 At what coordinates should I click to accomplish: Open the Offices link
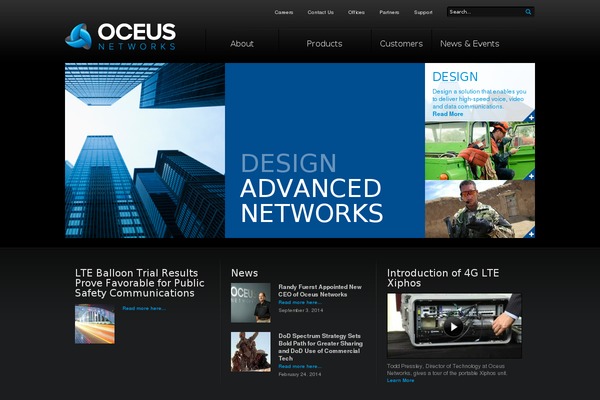(x=356, y=12)
